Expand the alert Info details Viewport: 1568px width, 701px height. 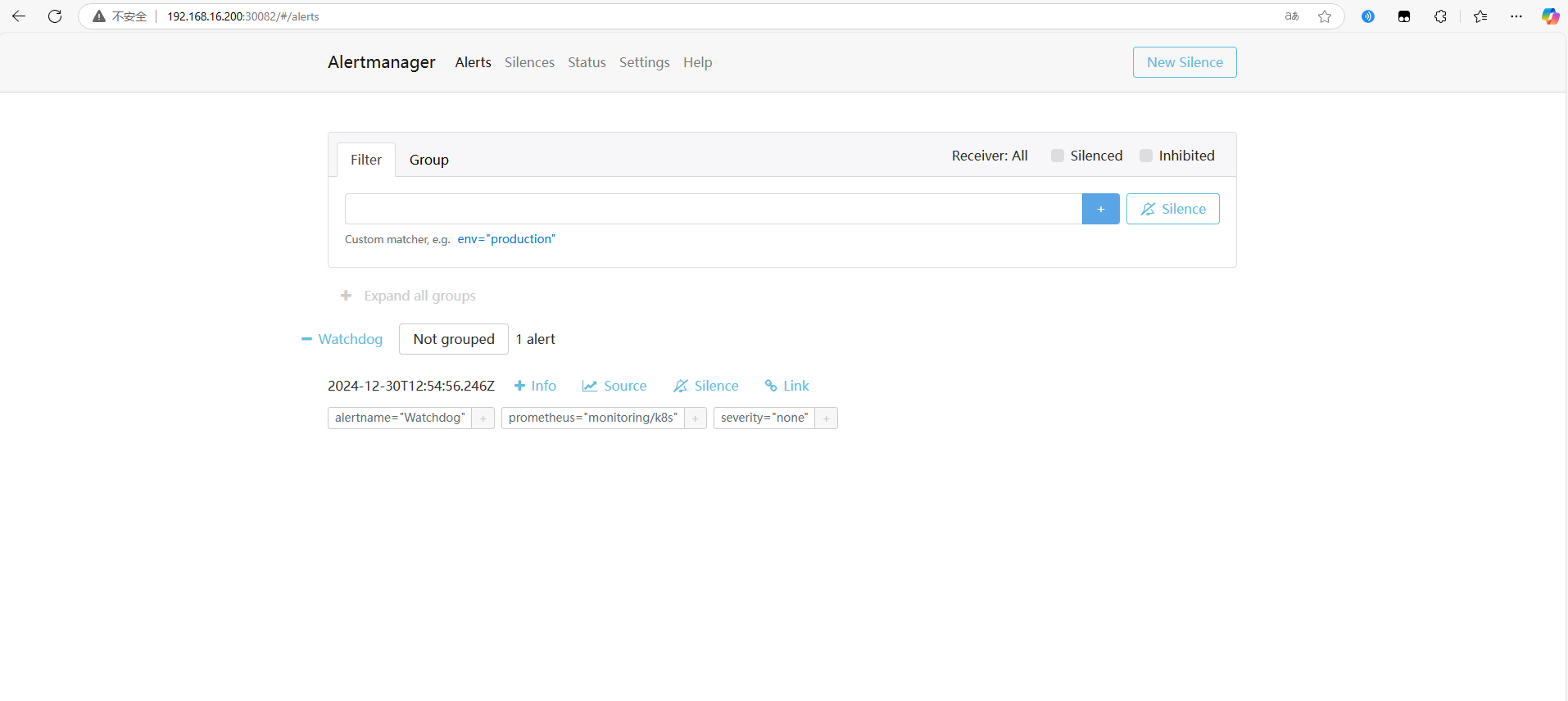click(x=535, y=386)
